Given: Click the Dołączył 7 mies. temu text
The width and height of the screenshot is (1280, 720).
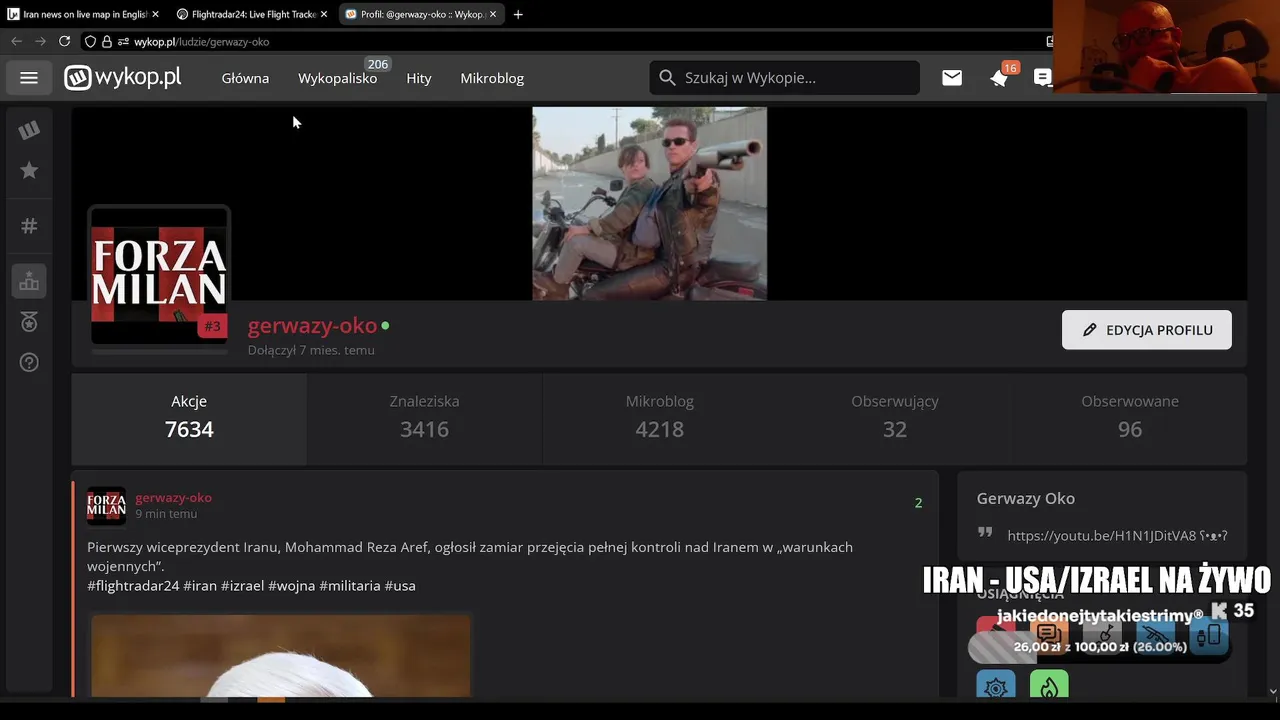Looking at the screenshot, I should pos(311,350).
